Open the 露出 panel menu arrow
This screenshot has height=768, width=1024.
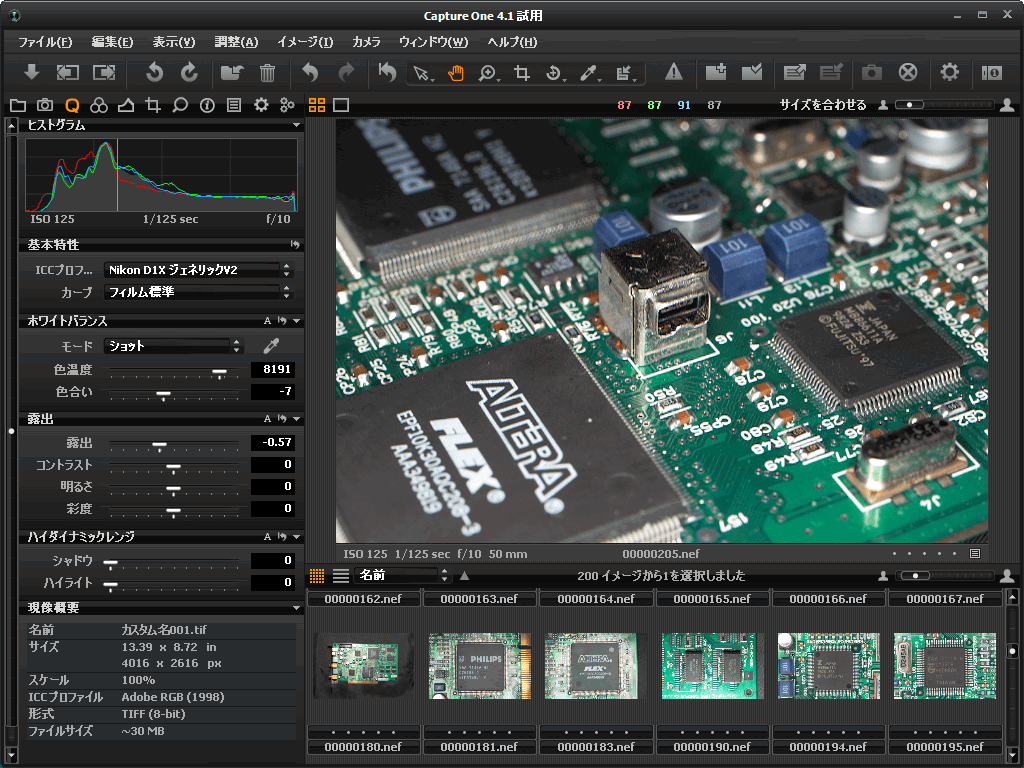pos(296,419)
